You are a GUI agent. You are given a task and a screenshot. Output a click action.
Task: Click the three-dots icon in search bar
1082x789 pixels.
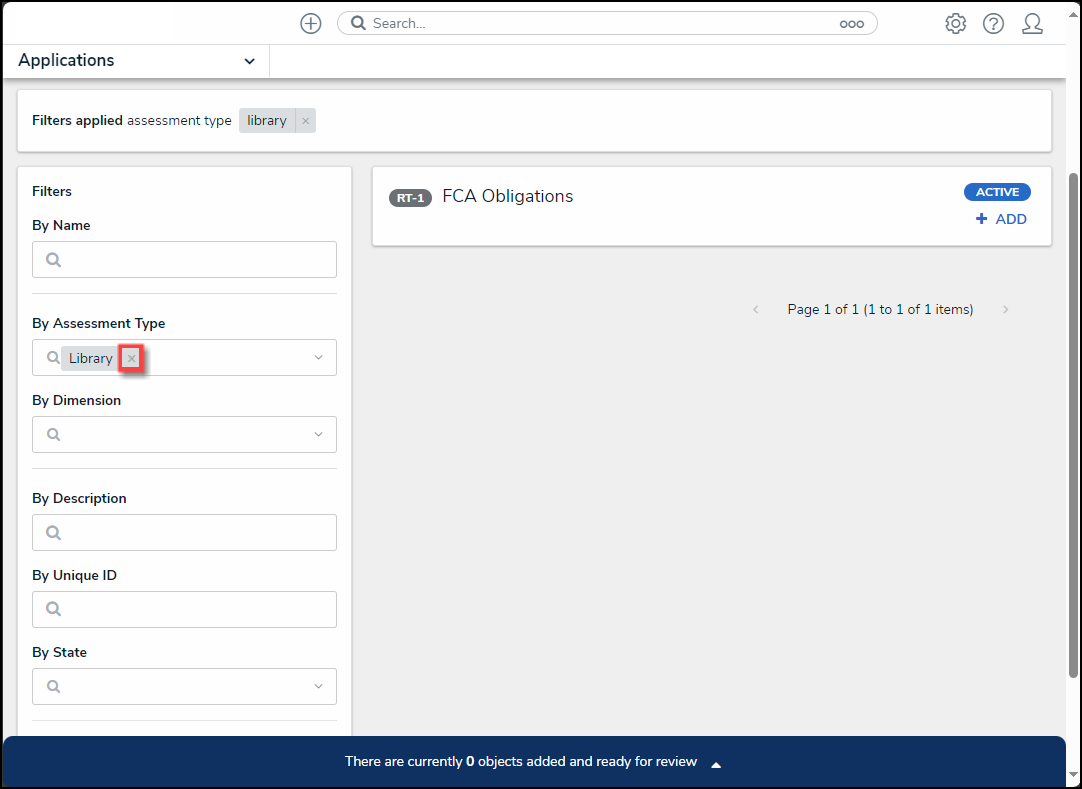(851, 24)
